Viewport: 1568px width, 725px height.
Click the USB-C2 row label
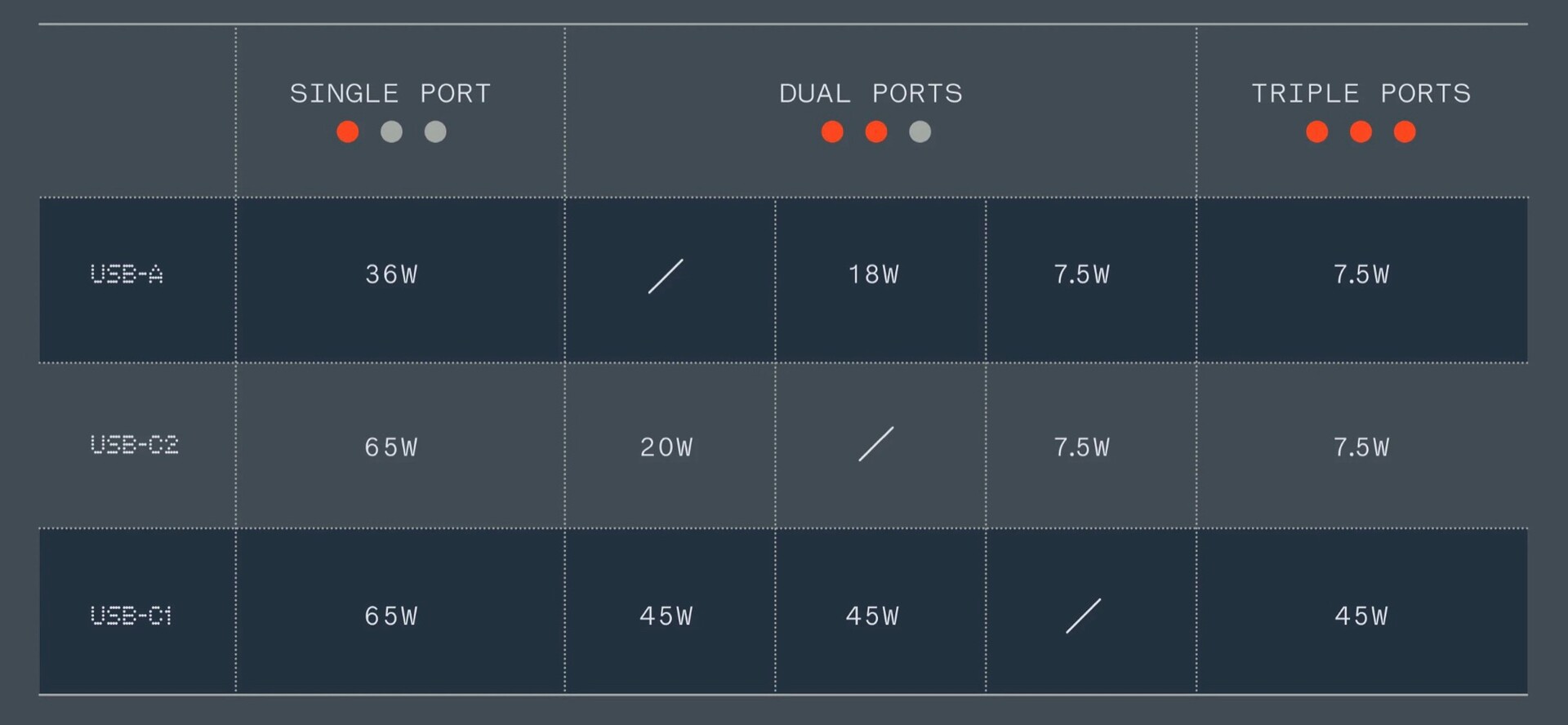(134, 445)
